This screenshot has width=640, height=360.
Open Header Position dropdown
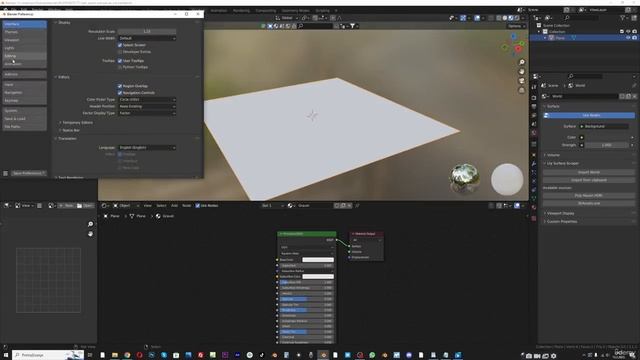click(147, 106)
